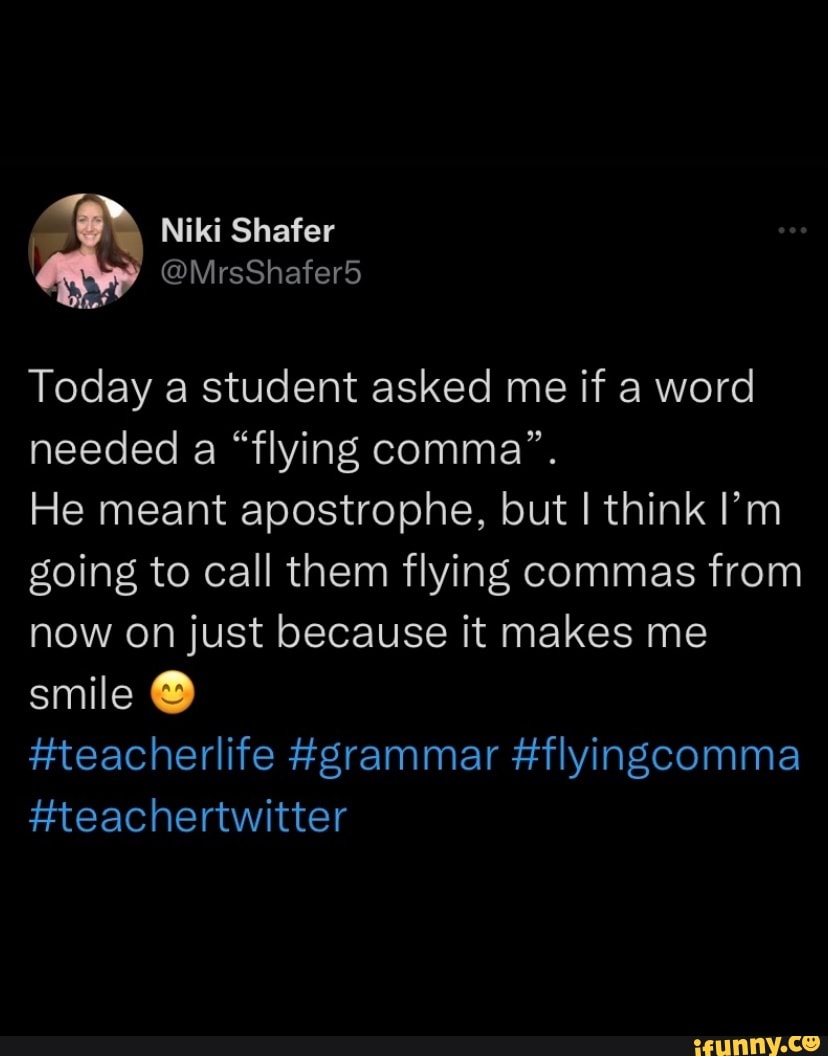Open the #teacherlife hashtag
This screenshot has width=828, height=1056.
pos(151,755)
